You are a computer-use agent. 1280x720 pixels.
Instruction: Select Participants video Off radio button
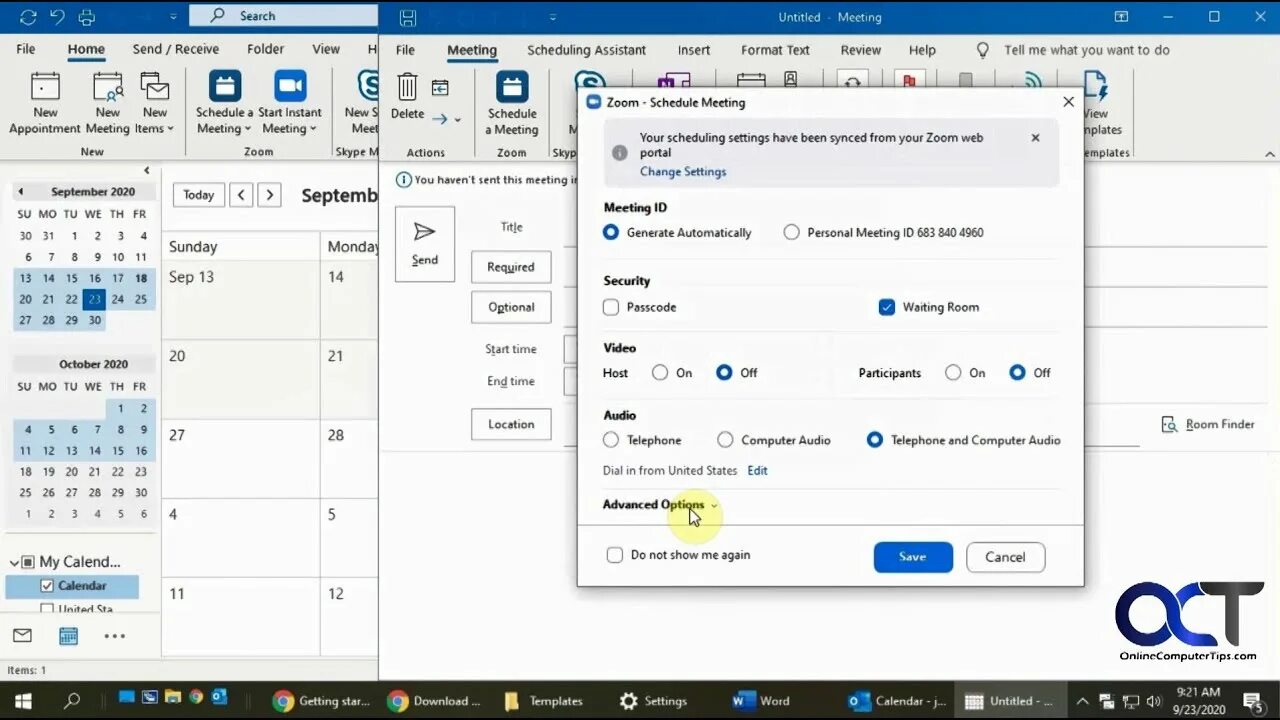pos(1018,373)
